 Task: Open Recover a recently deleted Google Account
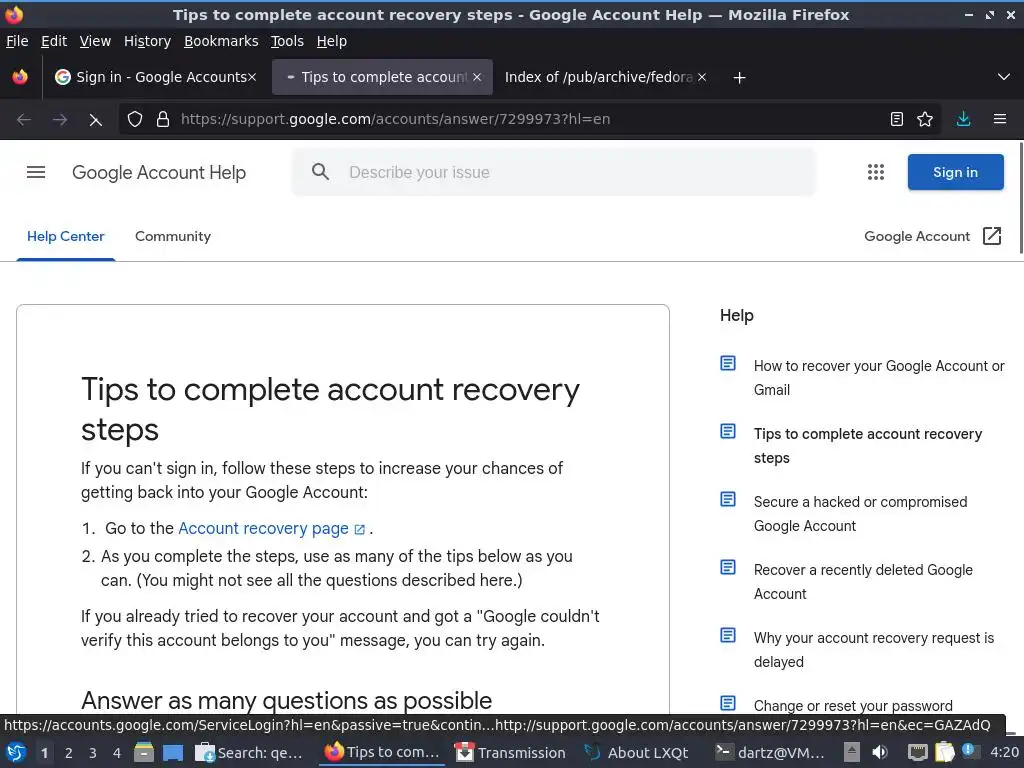point(863,582)
